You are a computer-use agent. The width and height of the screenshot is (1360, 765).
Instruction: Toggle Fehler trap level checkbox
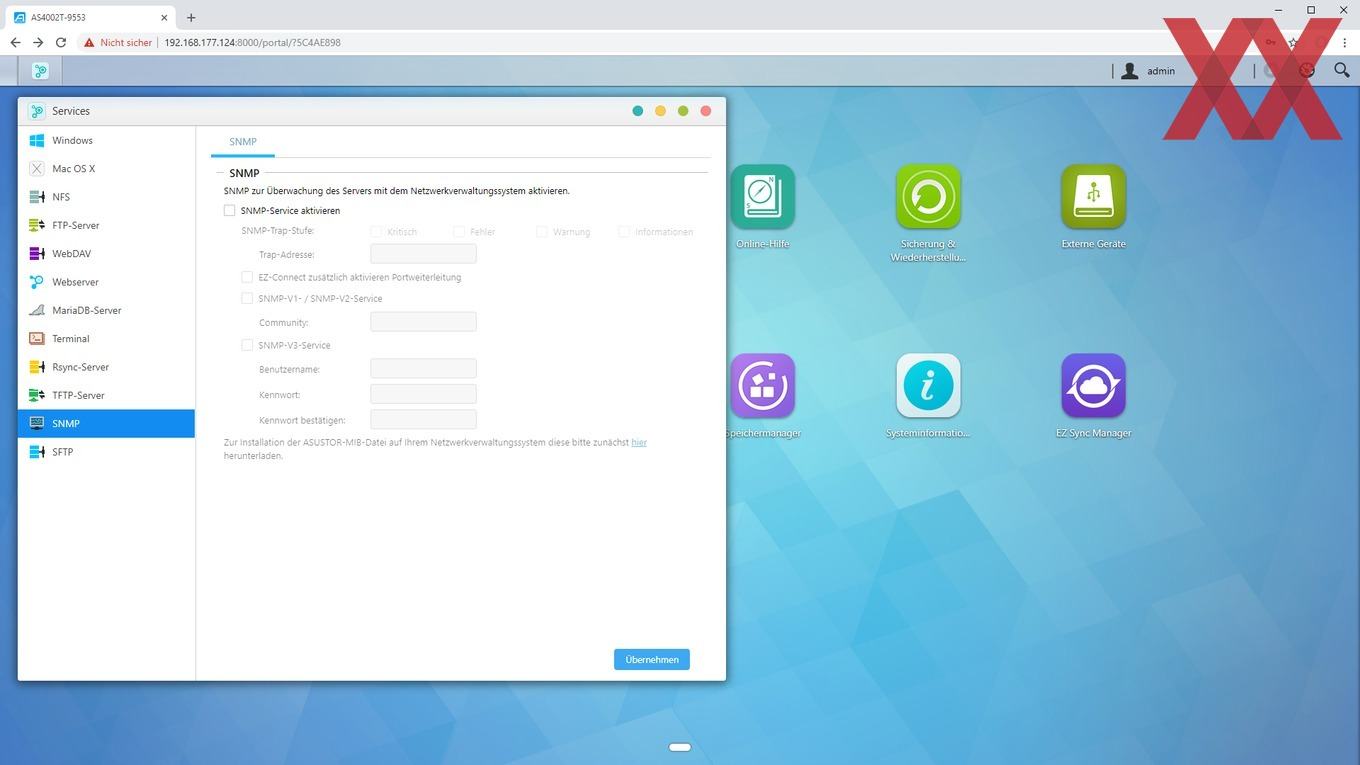[459, 232]
